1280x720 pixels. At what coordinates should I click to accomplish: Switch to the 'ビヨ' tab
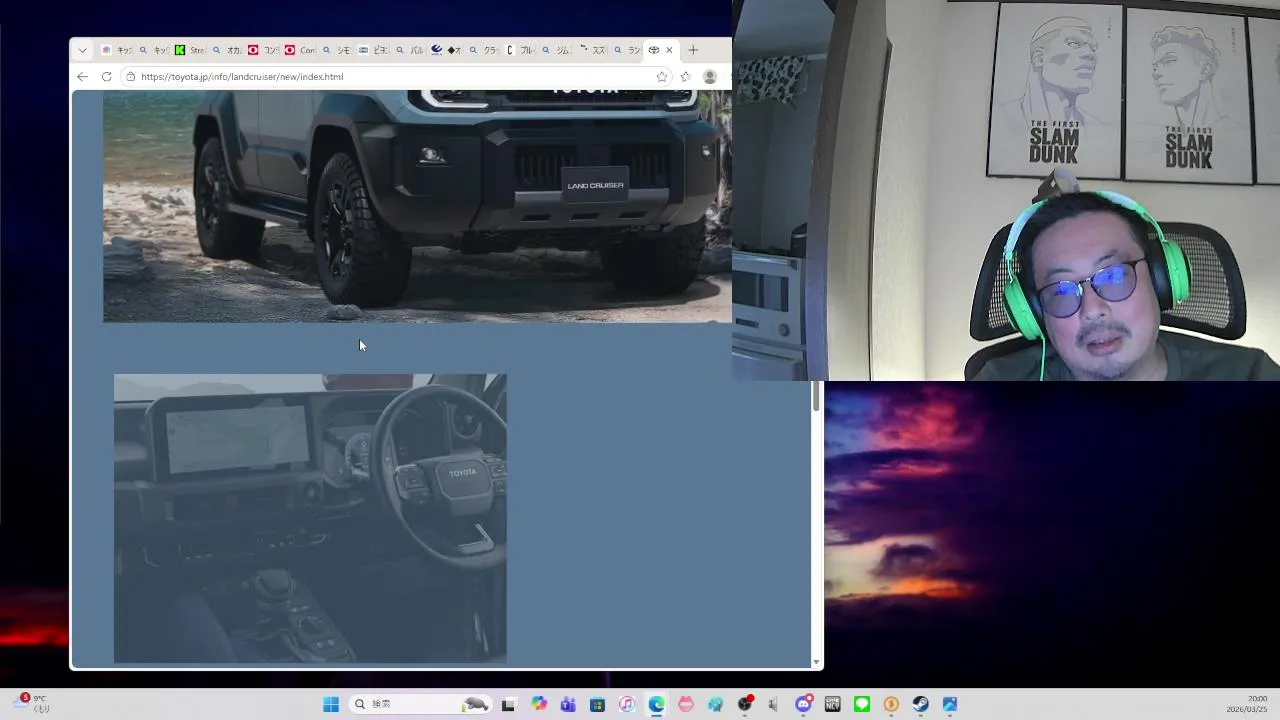pyautogui.click(x=373, y=50)
